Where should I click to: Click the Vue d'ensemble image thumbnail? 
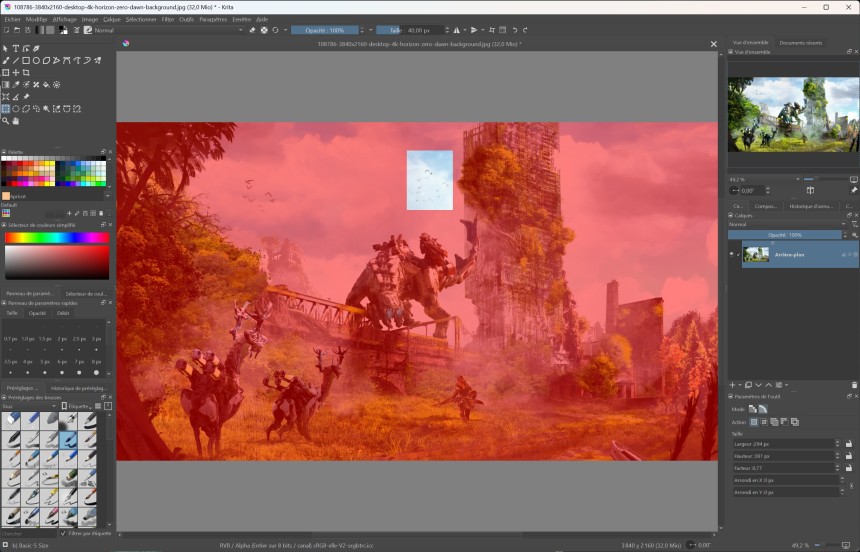(x=792, y=115)
